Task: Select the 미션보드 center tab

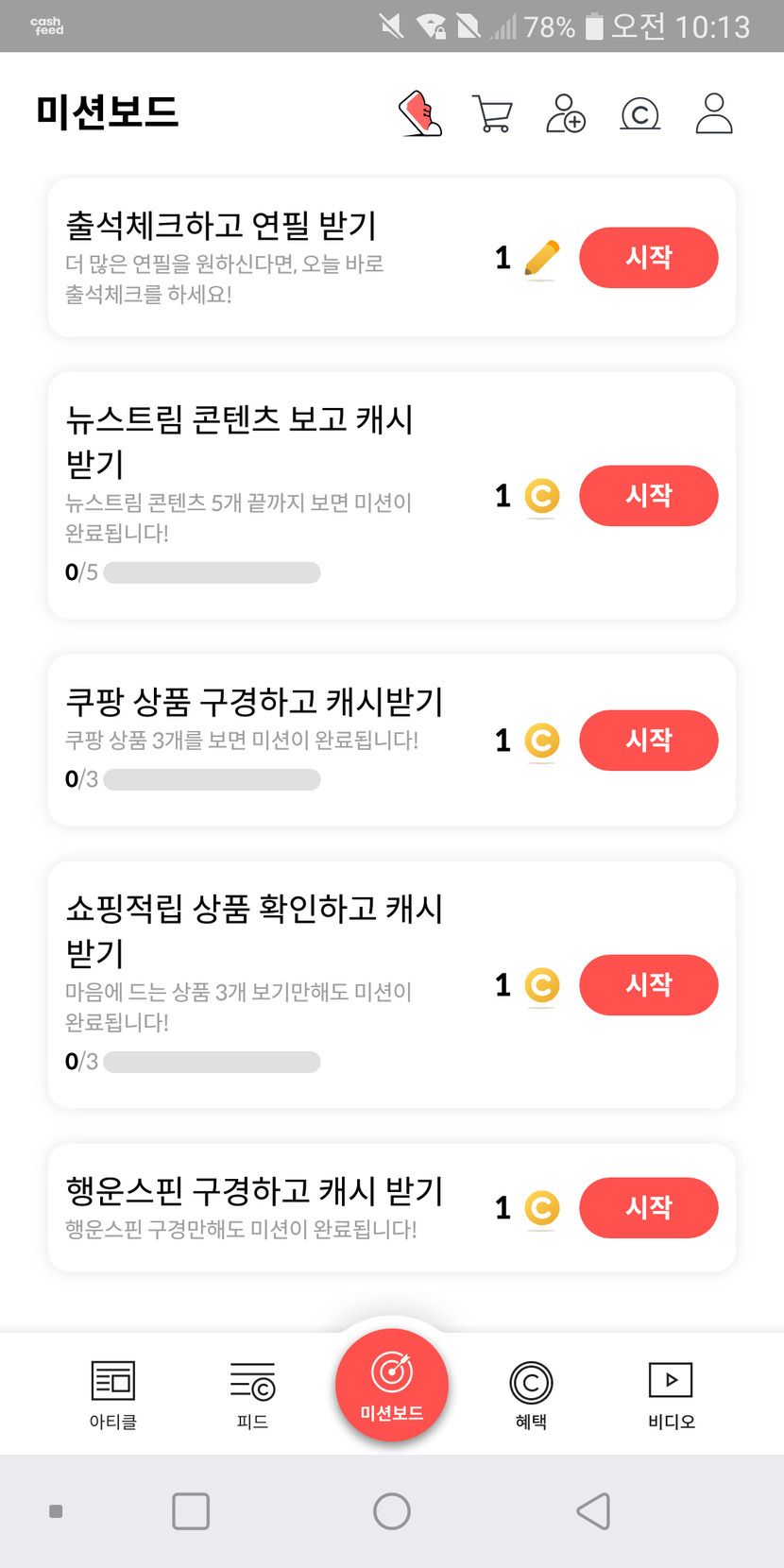Action: pos(392,1386)
